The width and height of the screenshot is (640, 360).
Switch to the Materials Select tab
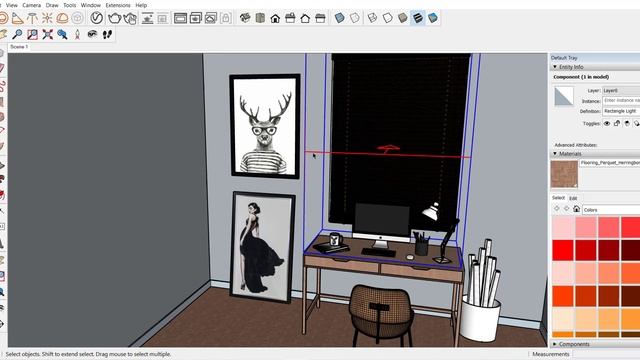point(558,198)
